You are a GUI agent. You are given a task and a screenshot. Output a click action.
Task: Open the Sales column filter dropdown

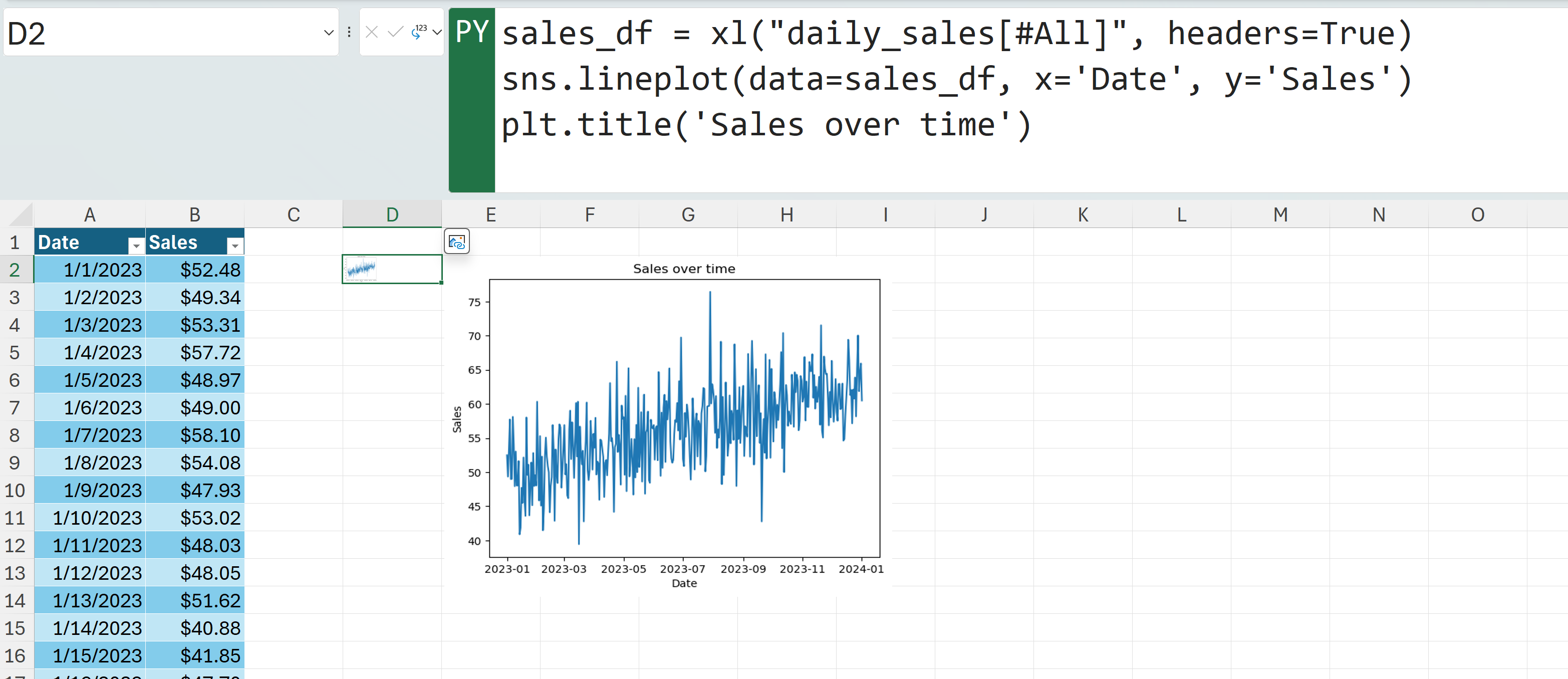coord(235,246)
